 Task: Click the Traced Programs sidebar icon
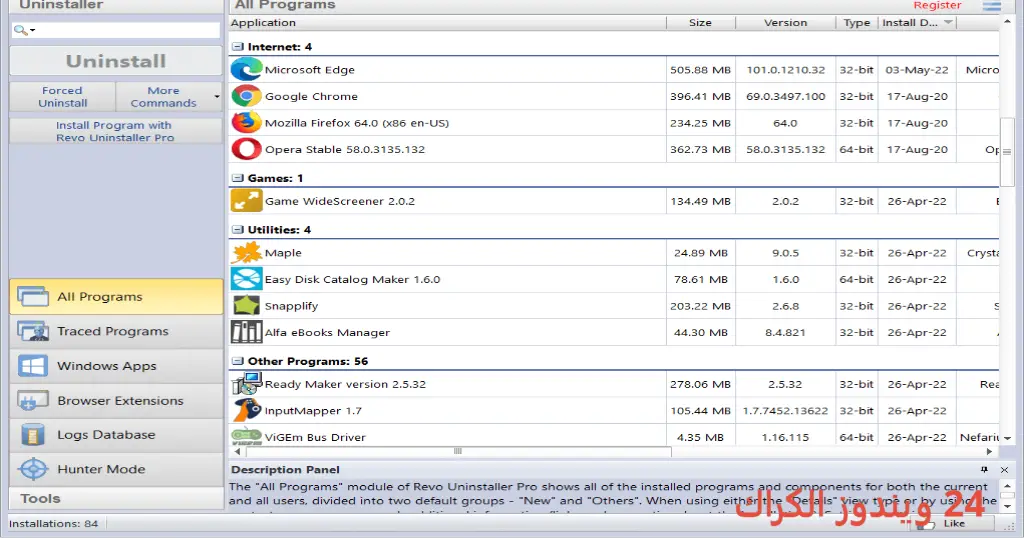click(33, 331)
